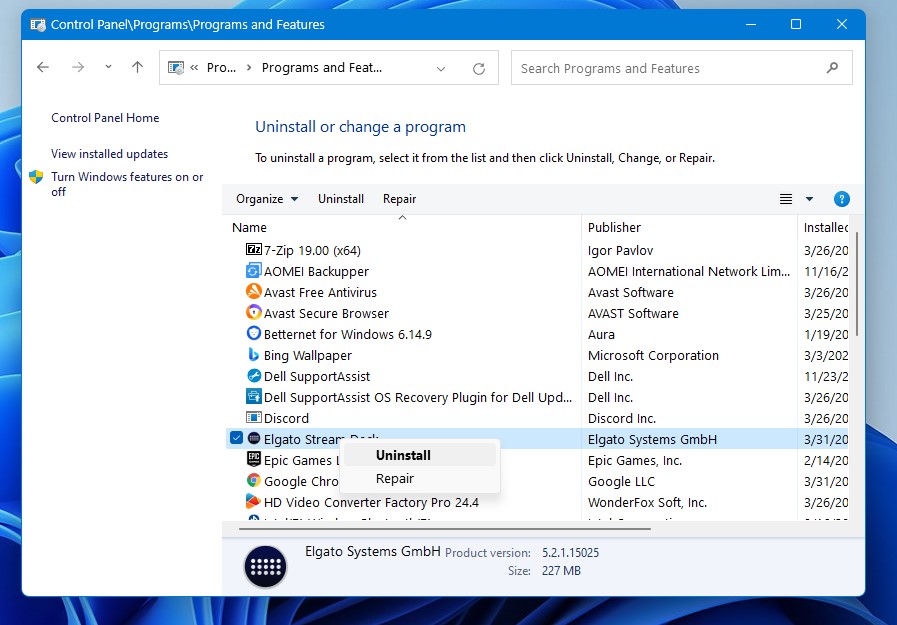Click the Elgato Systems GmbH publisher cell

click(652, 439)
